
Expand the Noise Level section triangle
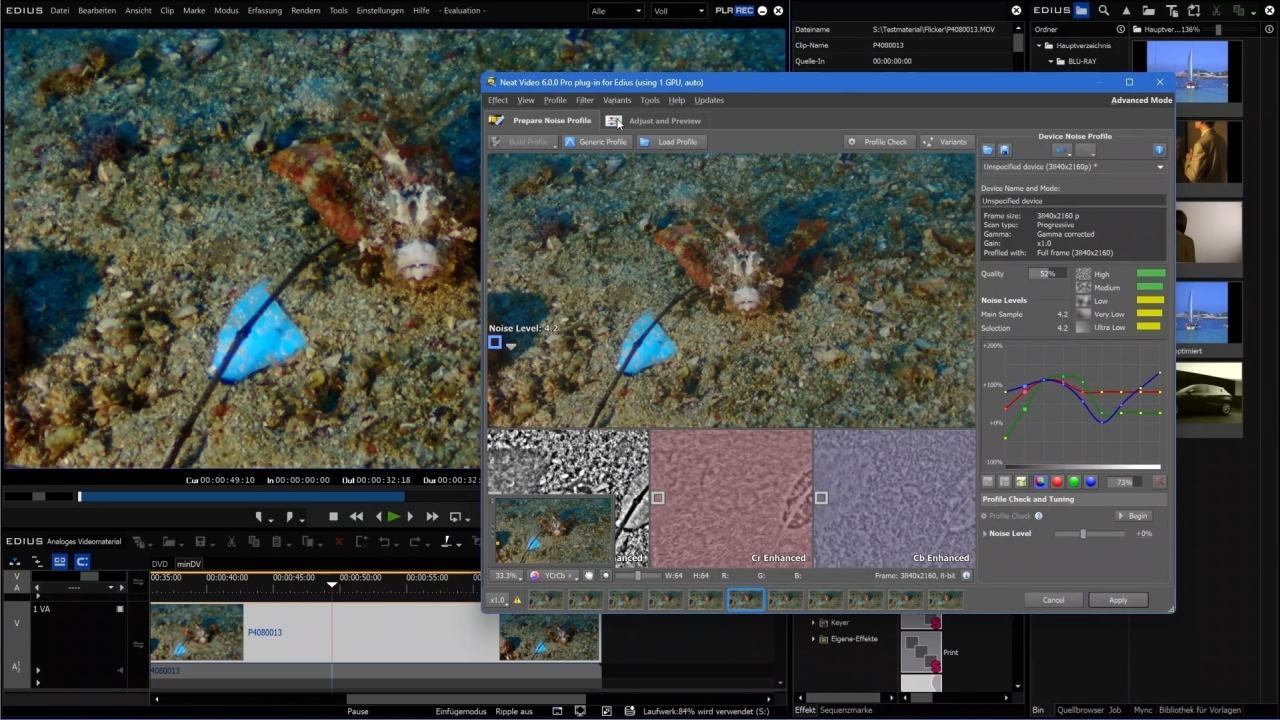(x=984, y=534)
